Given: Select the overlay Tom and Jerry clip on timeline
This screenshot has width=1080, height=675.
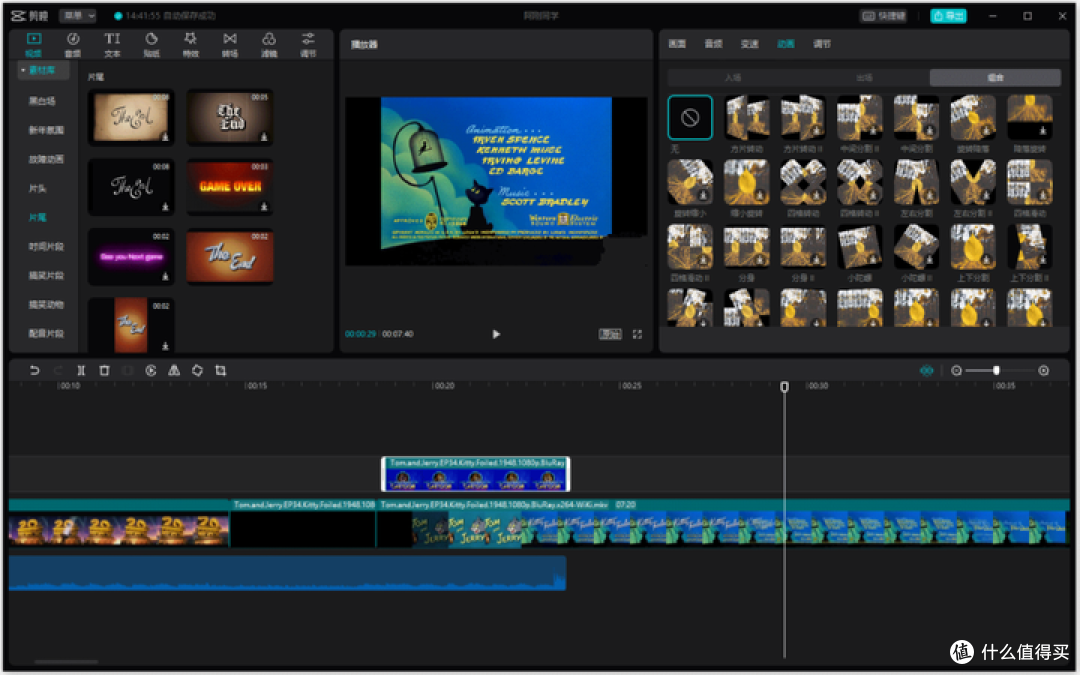Looking at the screenshot, I should coord(476,474).
